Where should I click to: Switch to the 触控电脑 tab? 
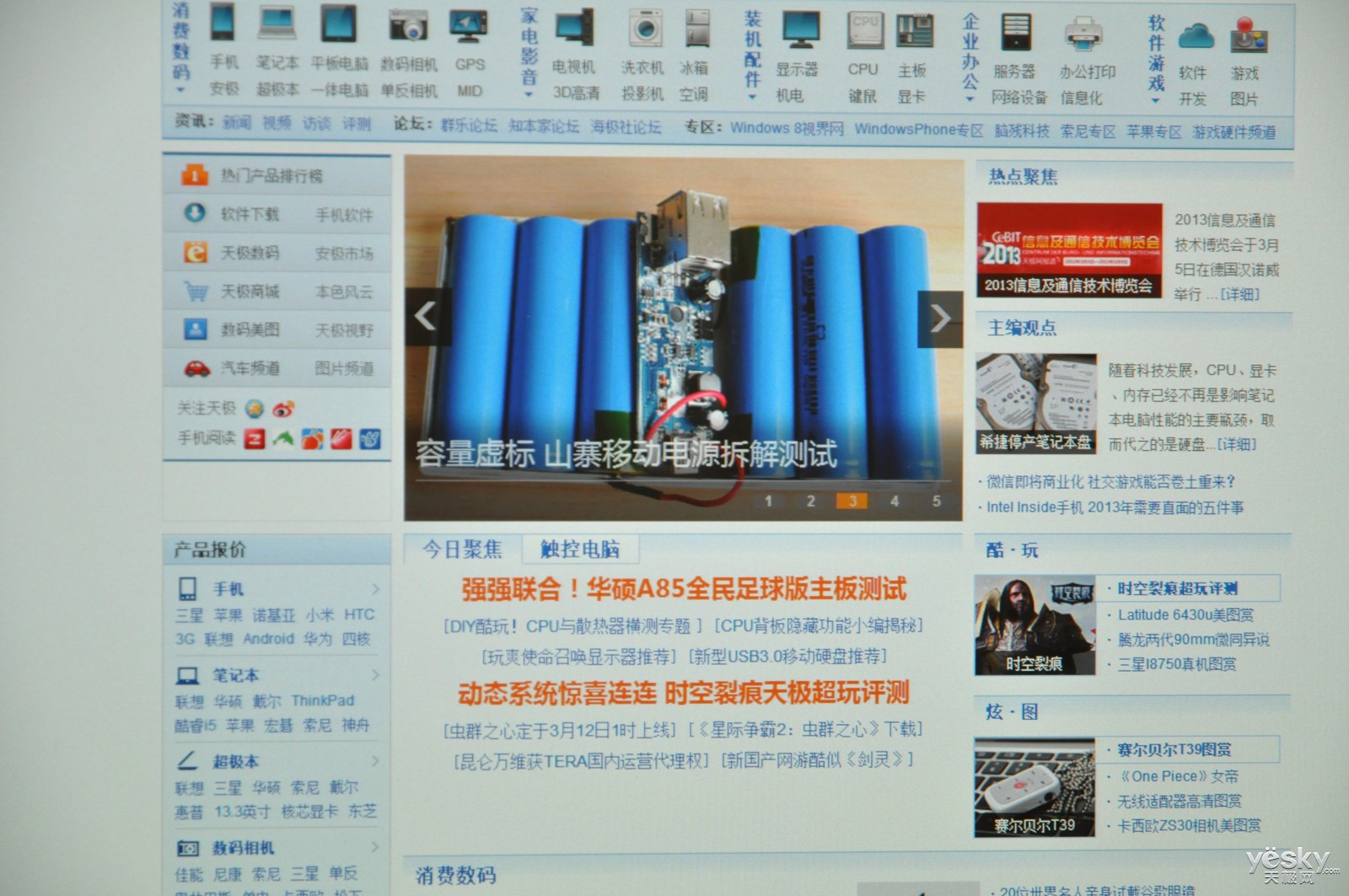[580, 550]
